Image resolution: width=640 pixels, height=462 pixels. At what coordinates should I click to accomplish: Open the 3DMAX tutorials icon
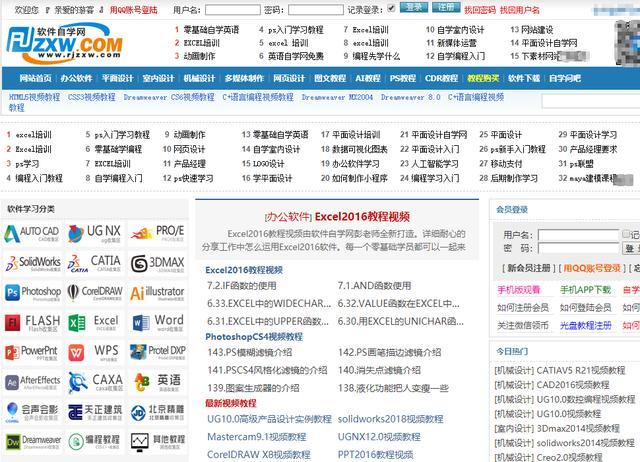pos(158,263)
